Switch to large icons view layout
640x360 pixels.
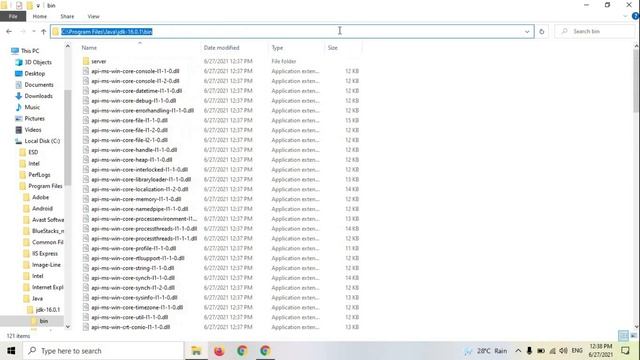click(x=633, y=336)
